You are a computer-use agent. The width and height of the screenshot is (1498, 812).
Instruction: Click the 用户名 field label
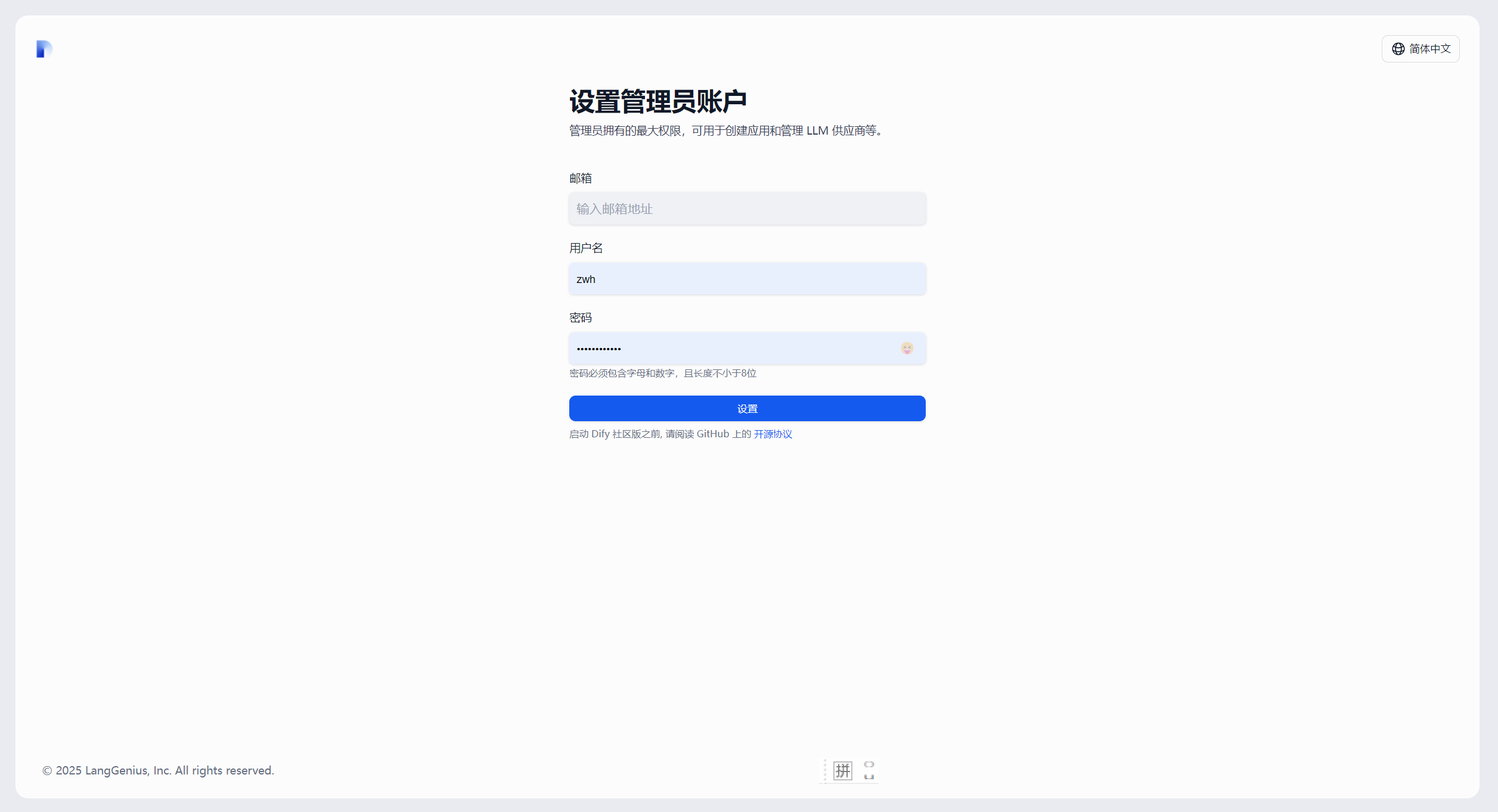coord(585,248)
